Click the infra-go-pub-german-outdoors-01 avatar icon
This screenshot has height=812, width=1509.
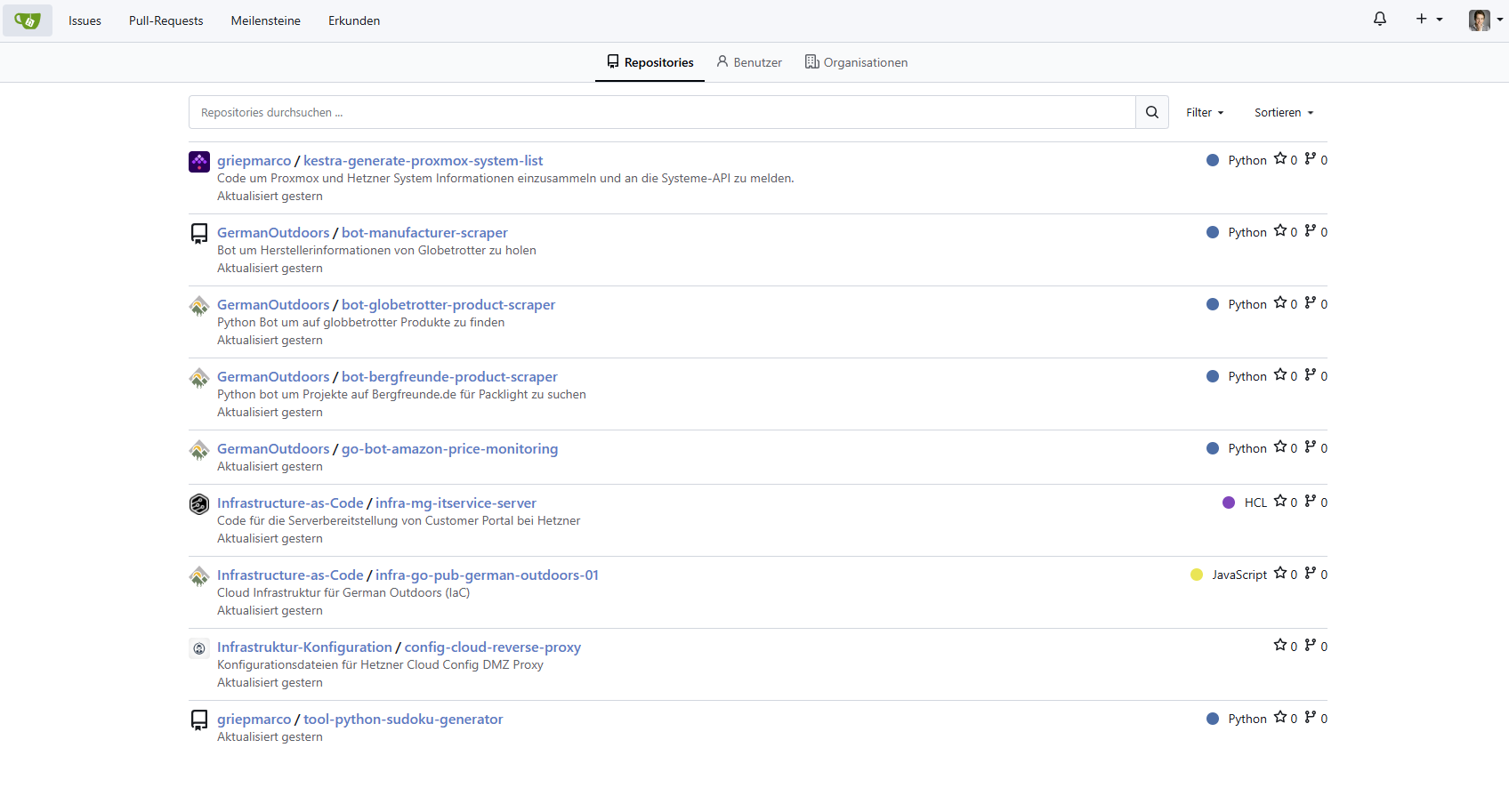(199, 576)
